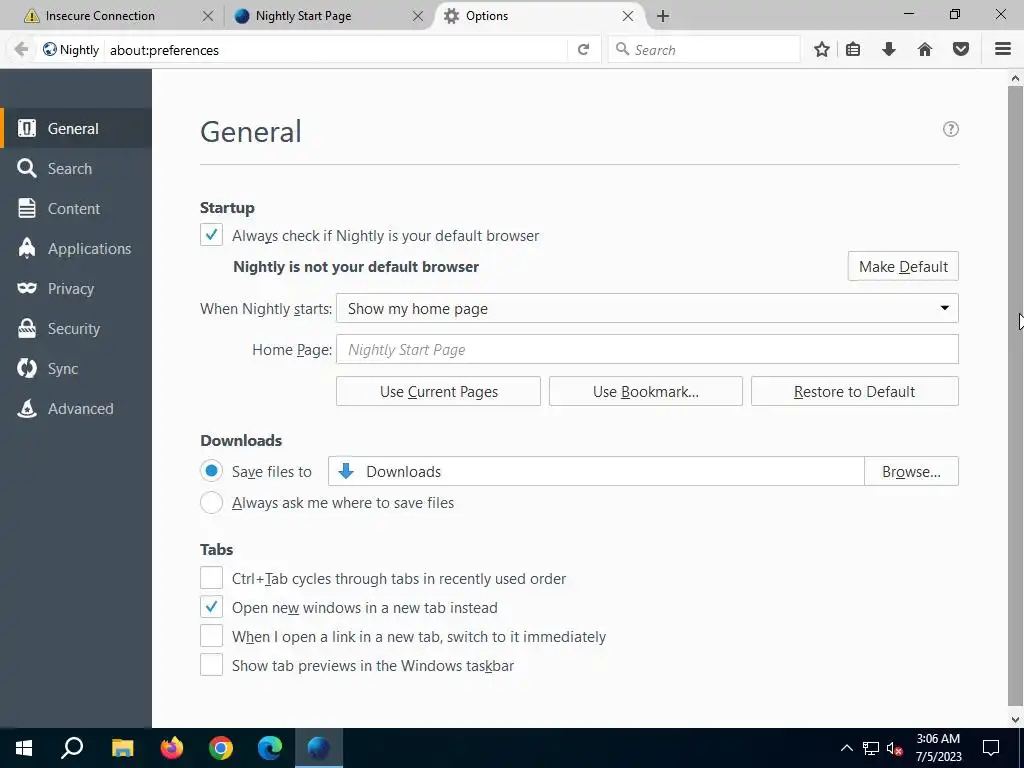
Task: Open When Nightly starts dropdown
Action: pyautogui.click(x=647, y=308)
